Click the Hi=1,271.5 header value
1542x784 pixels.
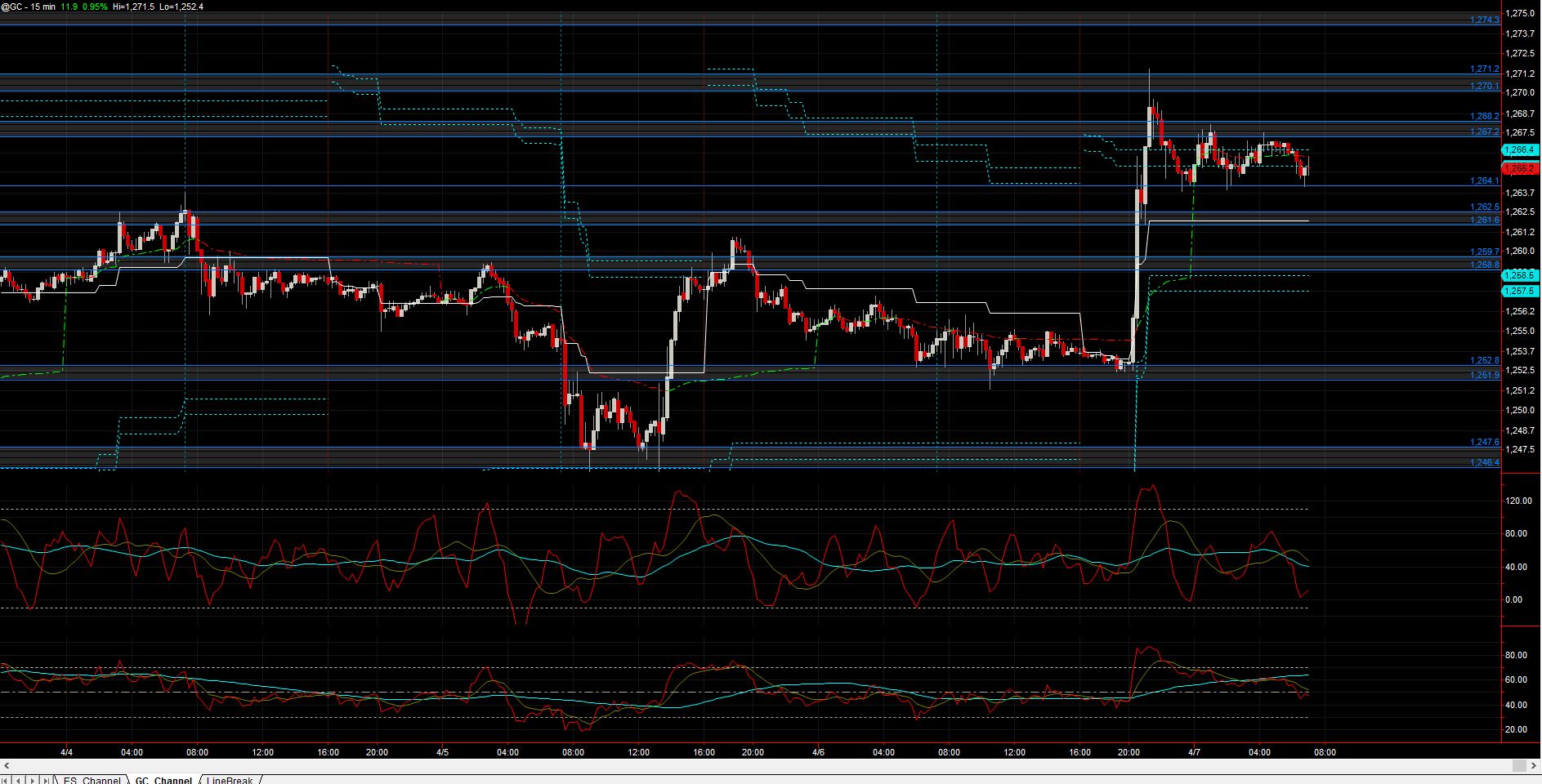click(134, 7)
